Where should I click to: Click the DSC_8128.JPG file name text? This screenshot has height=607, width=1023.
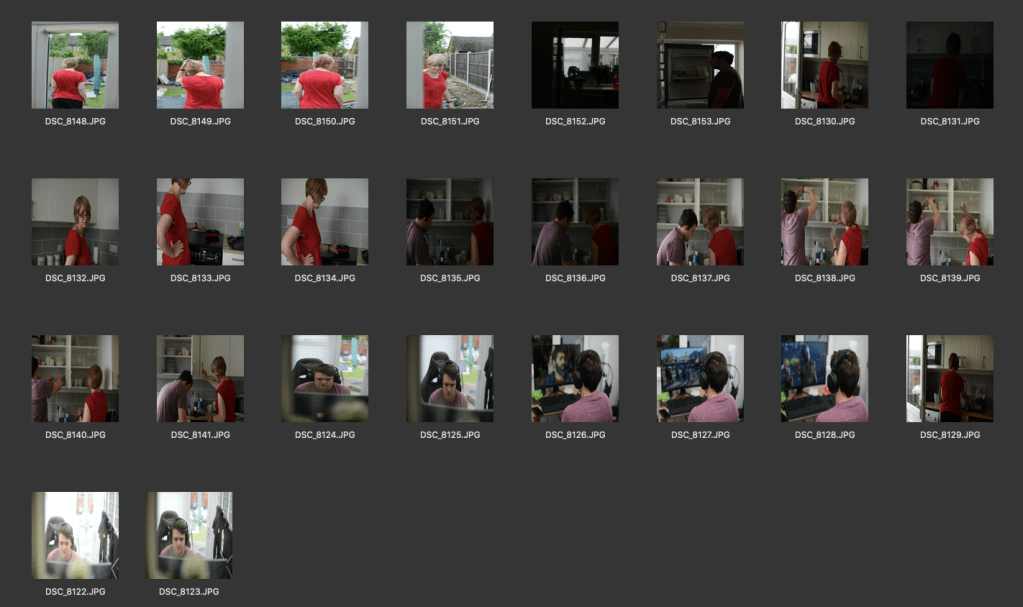(x=824, y=435)
